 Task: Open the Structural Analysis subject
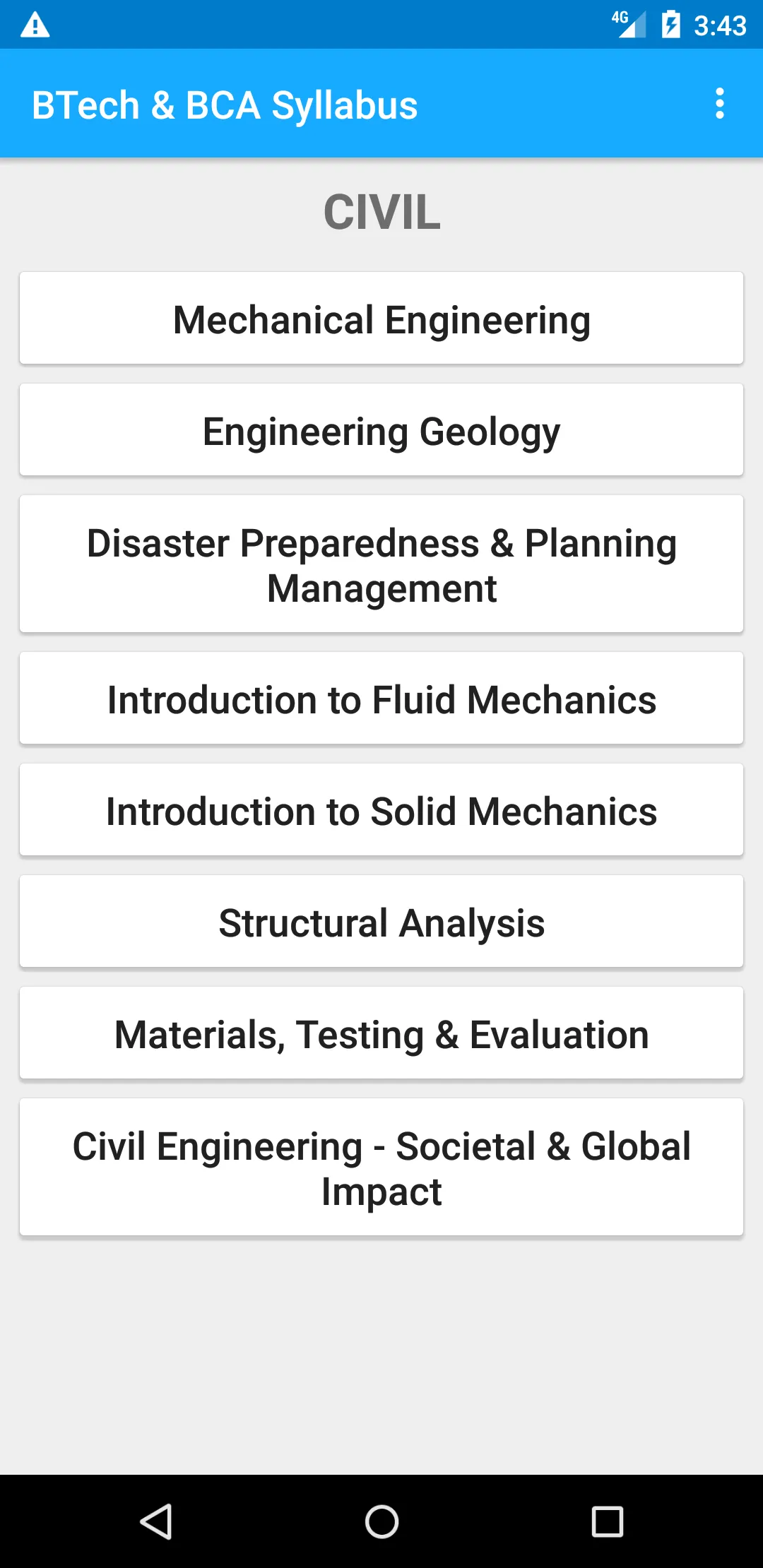click(381, 922)
